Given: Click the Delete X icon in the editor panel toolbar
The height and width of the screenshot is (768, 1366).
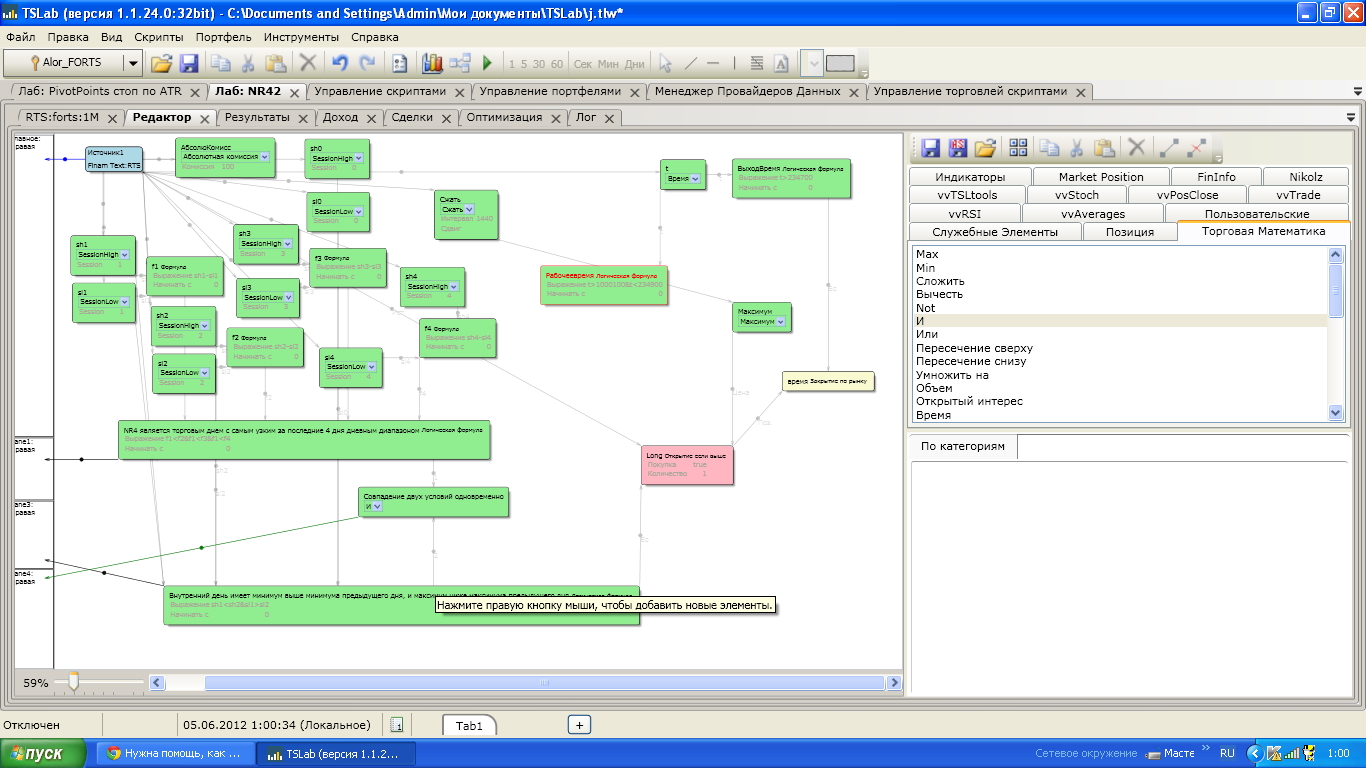Looking at the screenshot, I should click(x=1136, y=148).
